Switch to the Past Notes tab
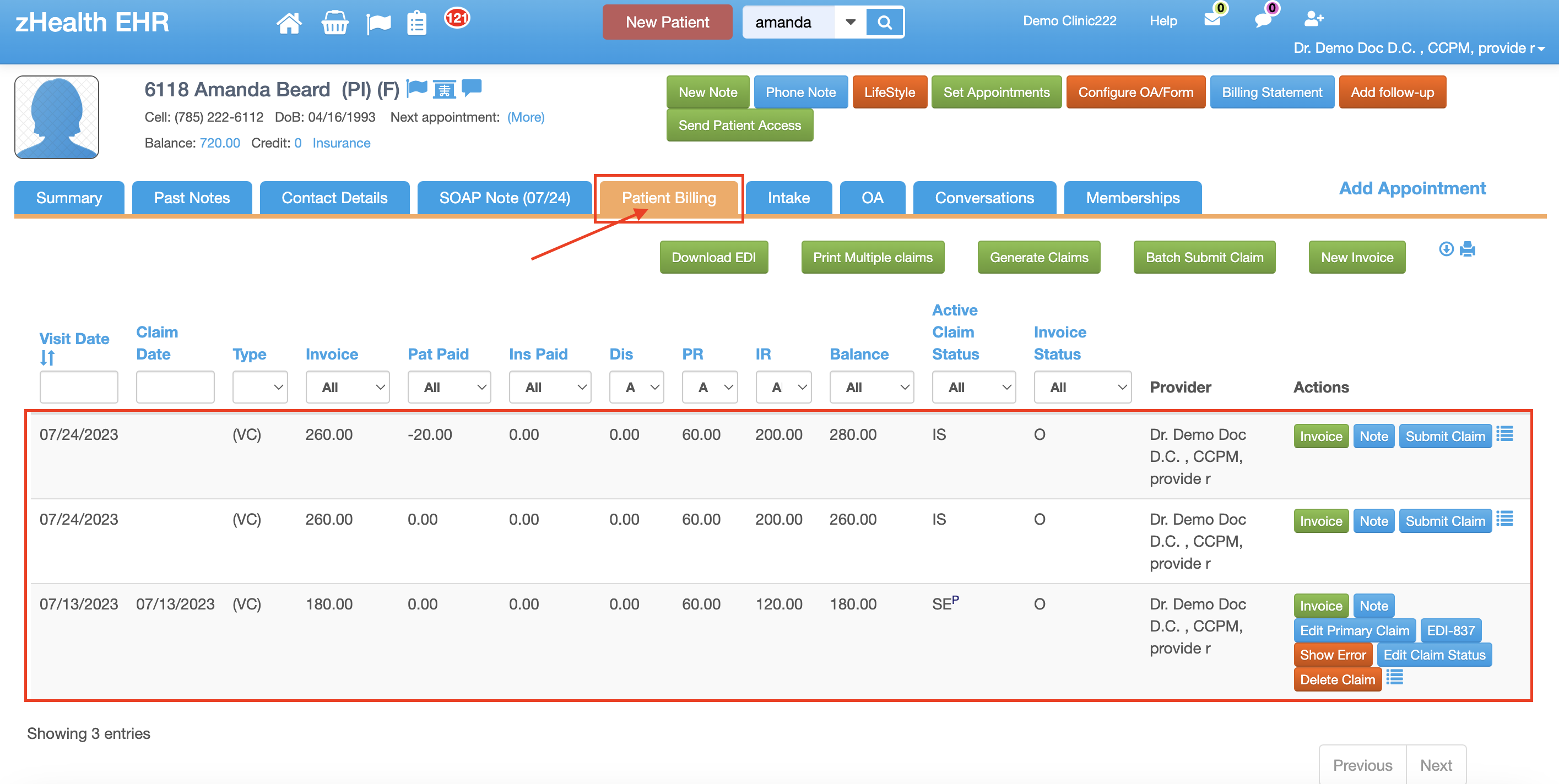The height and width of the screenshot is (784, 1559). [192, 198]
